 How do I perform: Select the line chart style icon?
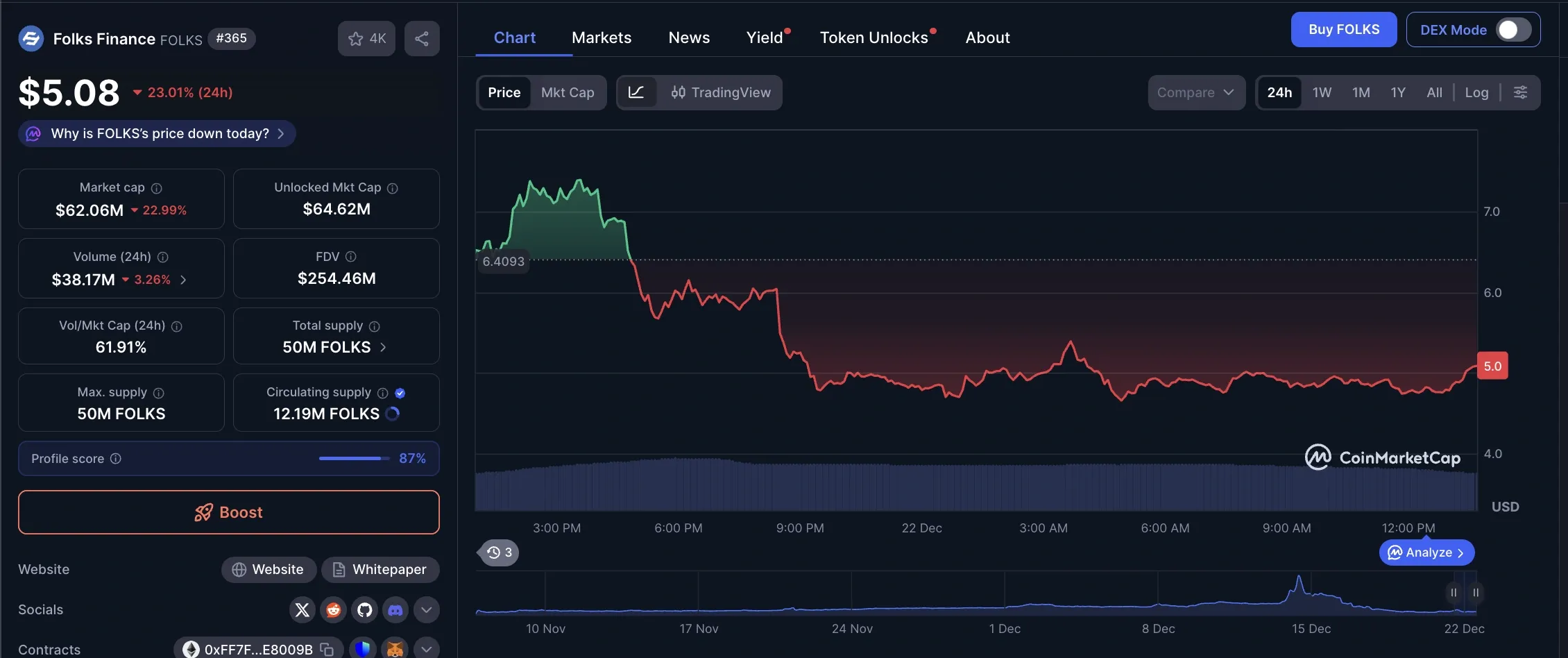click(x=637, y=92)
